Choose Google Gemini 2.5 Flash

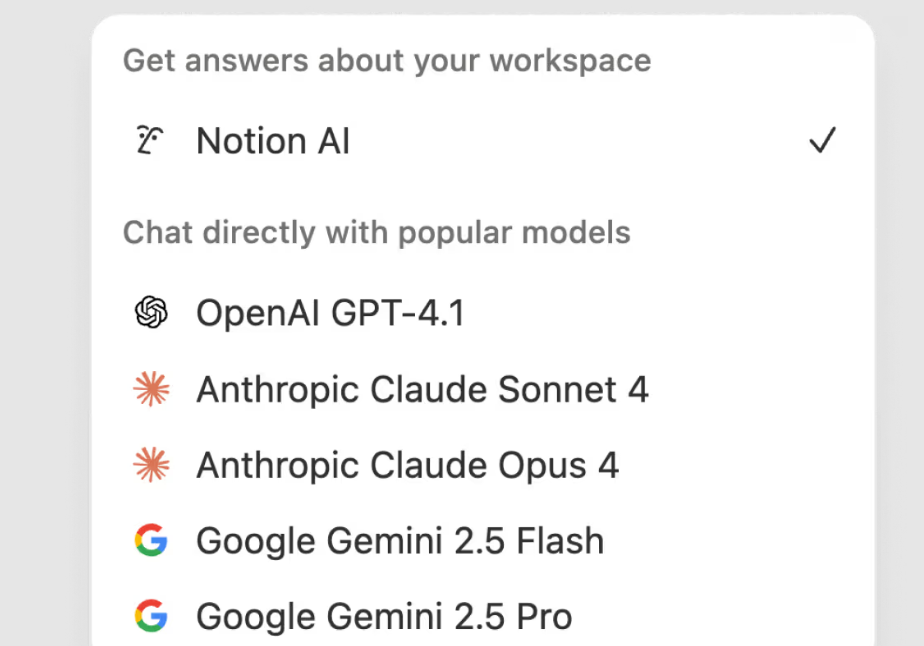[x=401, y=540]
